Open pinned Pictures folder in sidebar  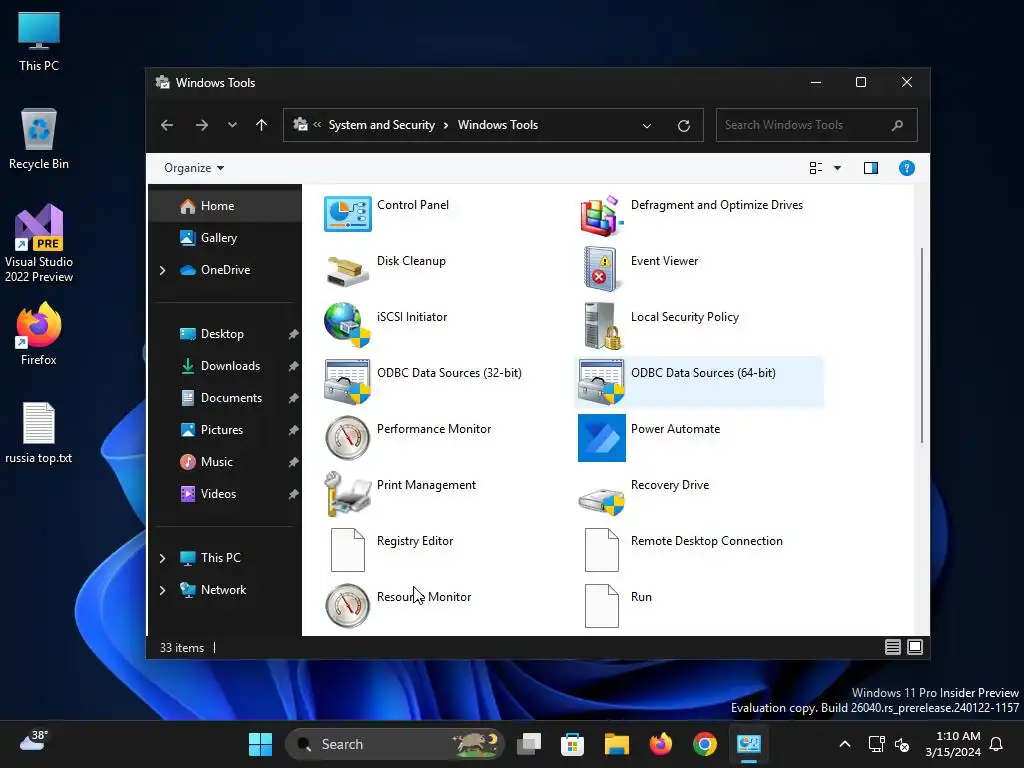[225, 430]
